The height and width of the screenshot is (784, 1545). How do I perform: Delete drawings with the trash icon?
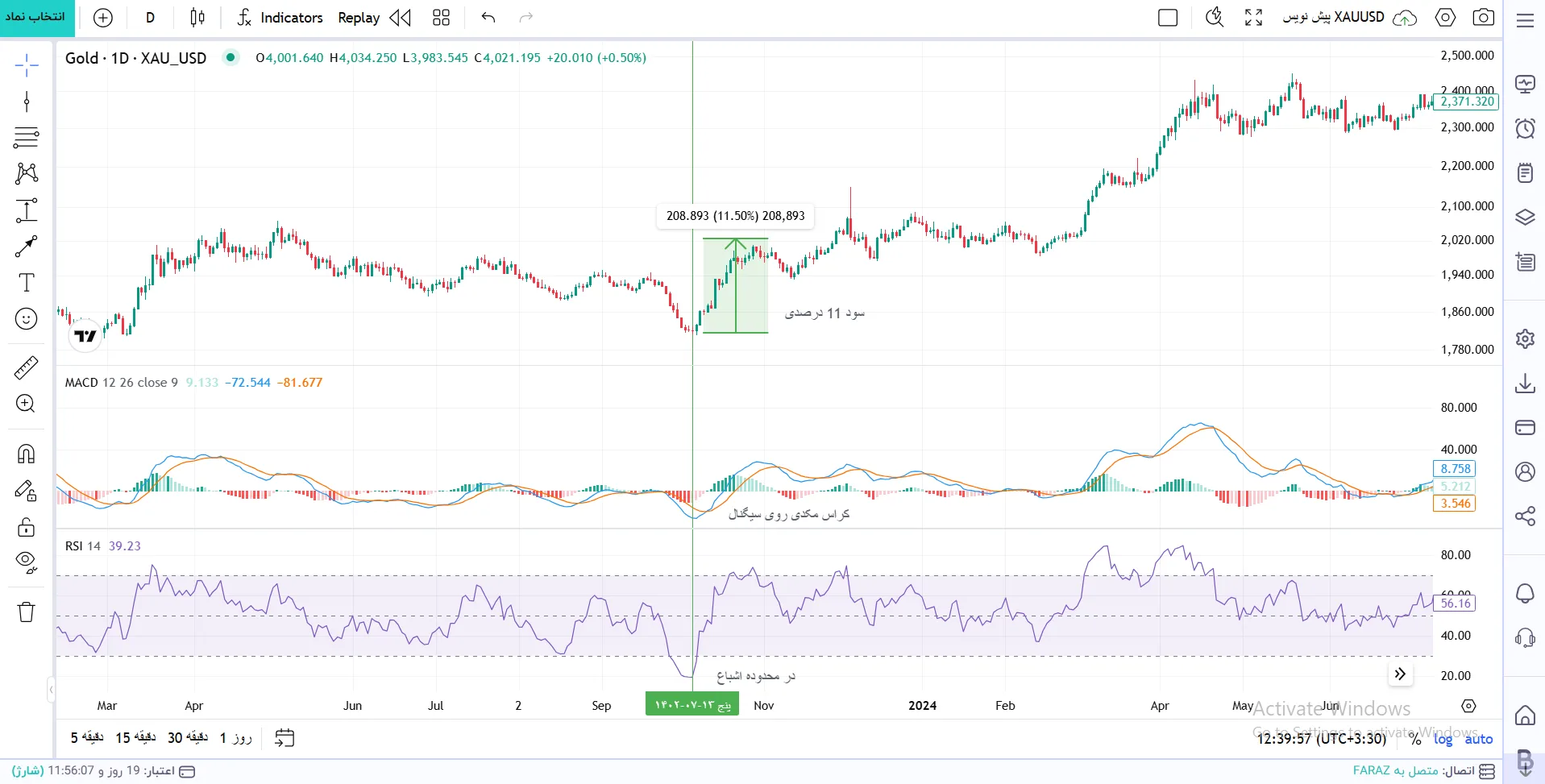(26, 612)
